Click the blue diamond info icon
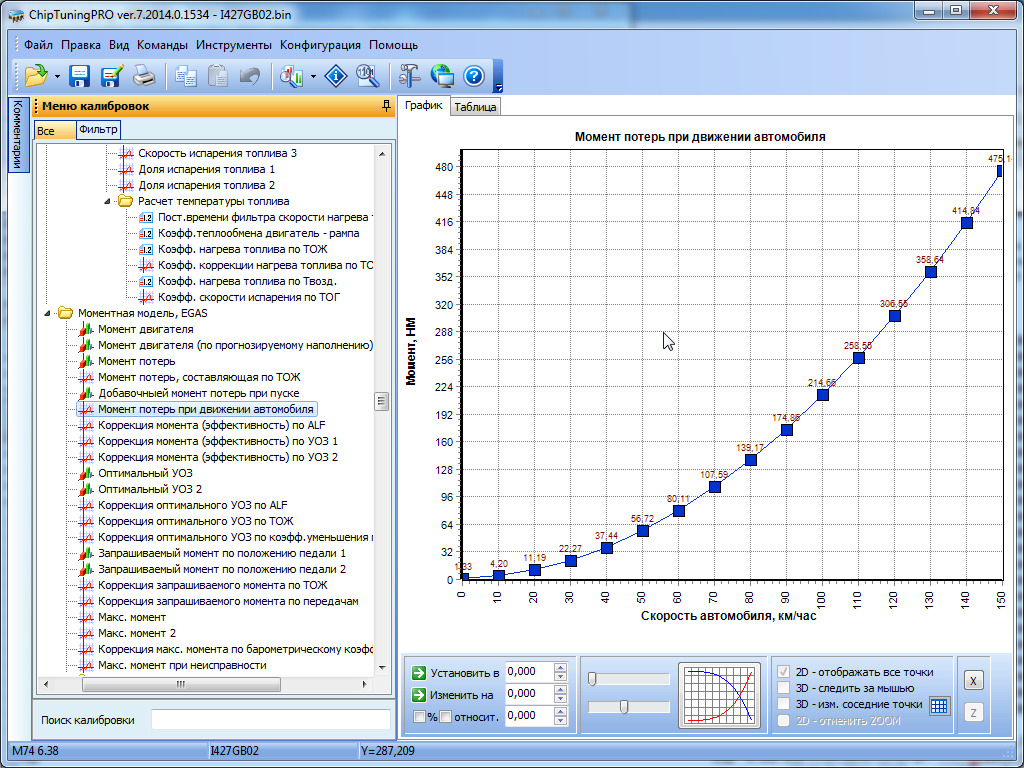The image size is (1024, 768). [338, 75]
